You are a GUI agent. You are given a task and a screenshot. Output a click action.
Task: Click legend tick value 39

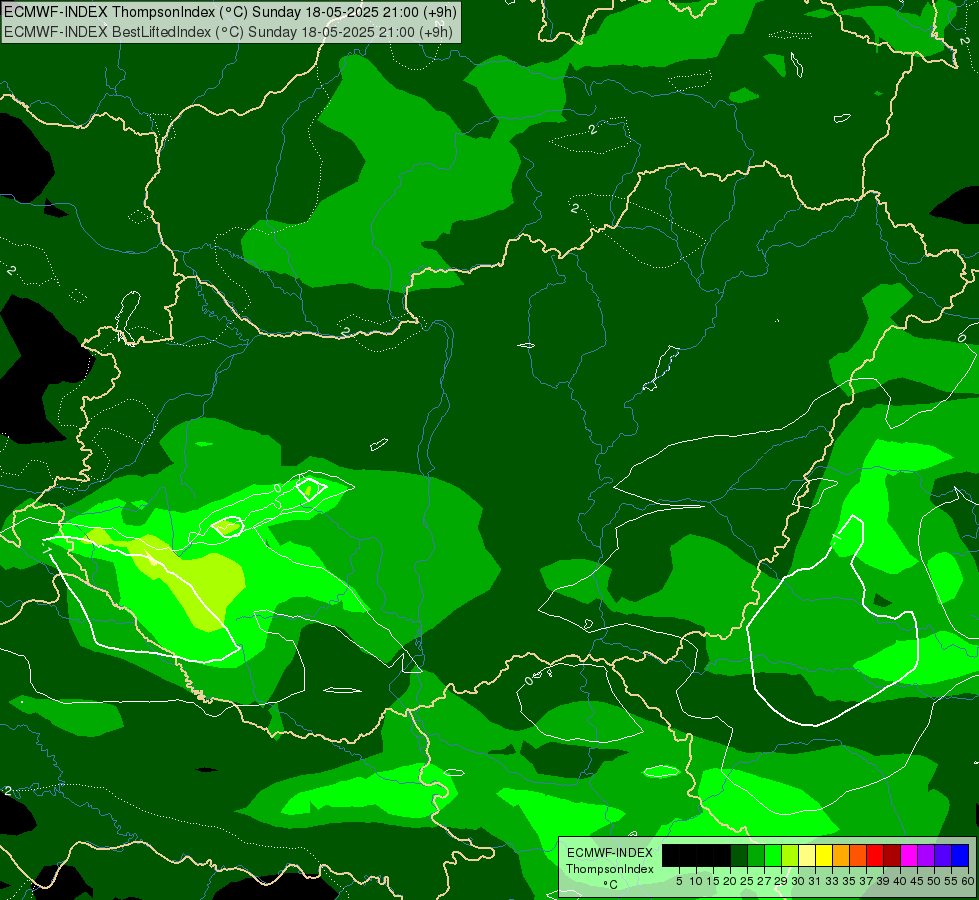pyautogui.click(x=883, y=881)
